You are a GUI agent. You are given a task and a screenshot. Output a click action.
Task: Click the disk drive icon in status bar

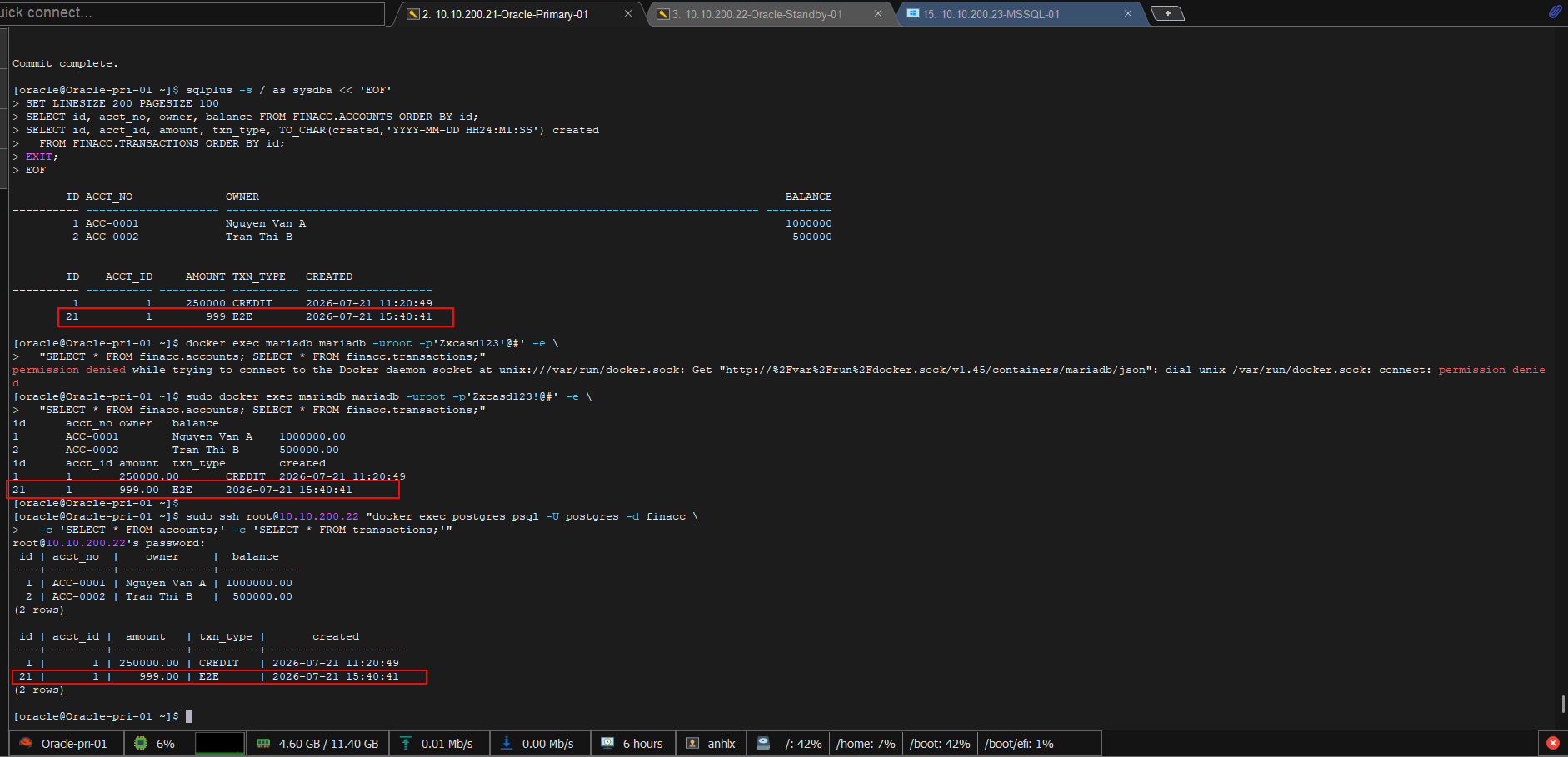tap(763, 743)
